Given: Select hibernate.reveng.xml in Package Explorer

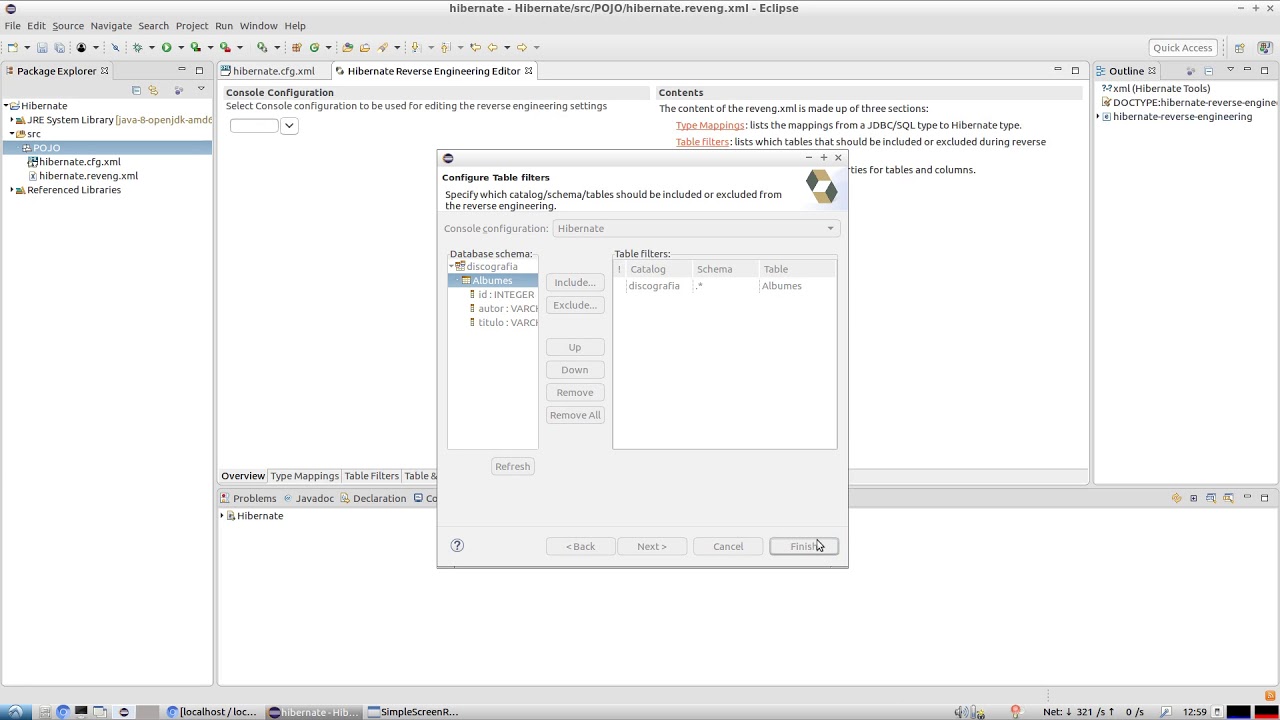Looking at the screenshot, I should [88, 176].
